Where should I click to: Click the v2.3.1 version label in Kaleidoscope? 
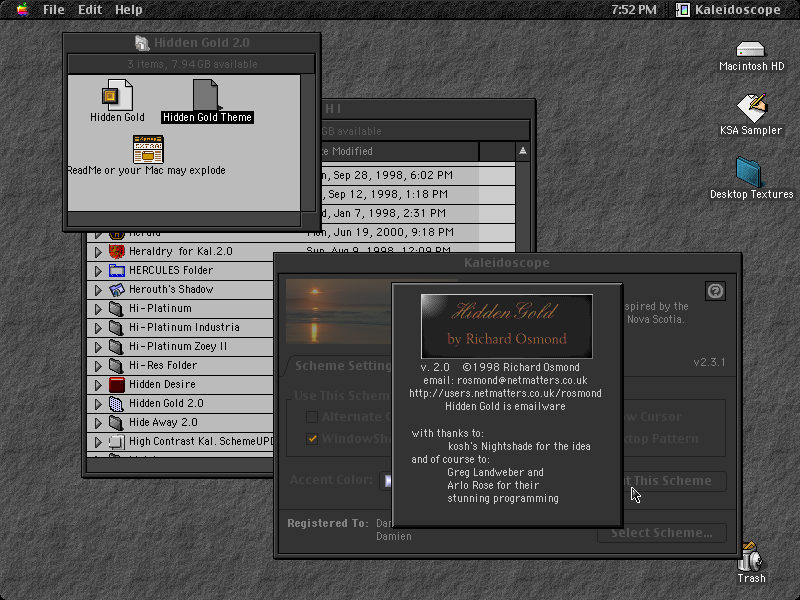[x=709, y=362]
